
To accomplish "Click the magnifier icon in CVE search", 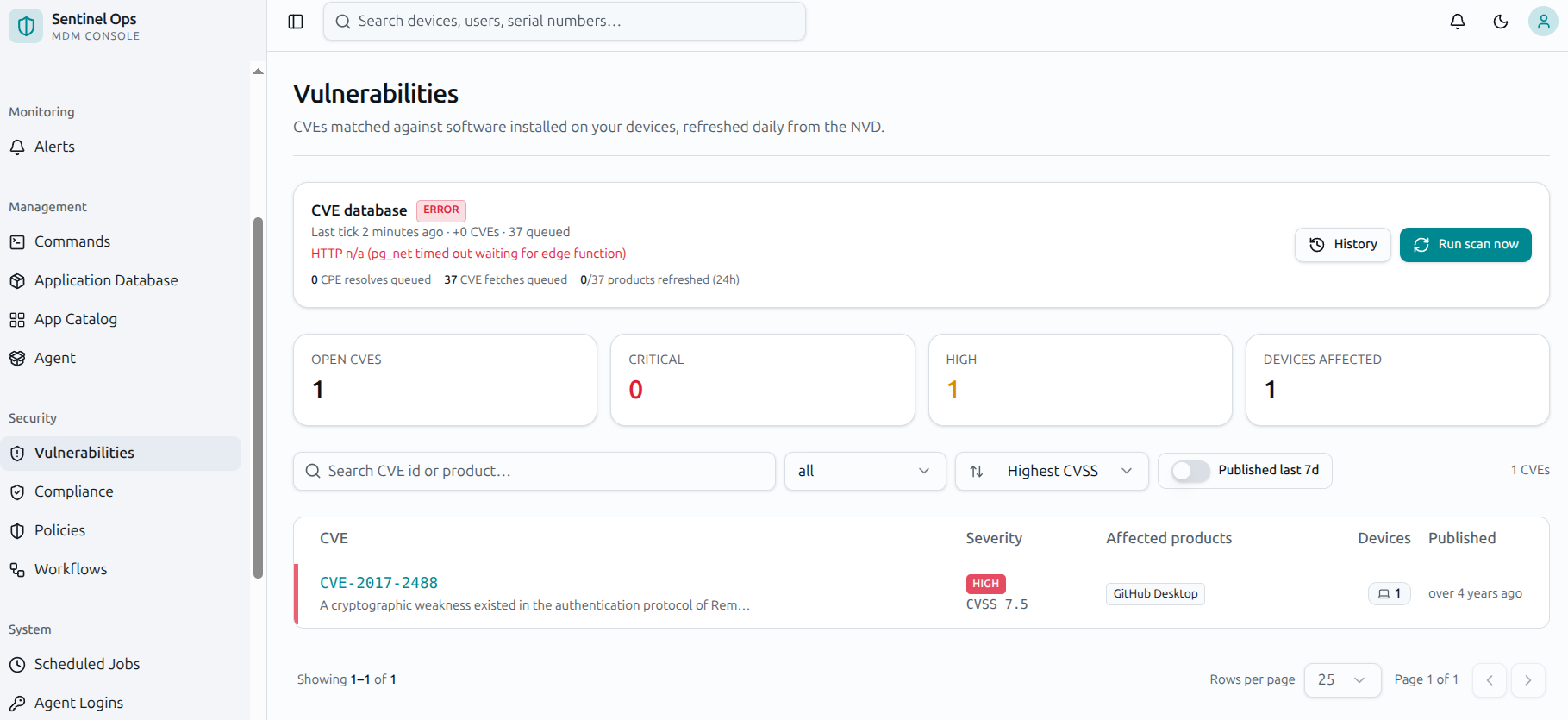I will (313, 471).
